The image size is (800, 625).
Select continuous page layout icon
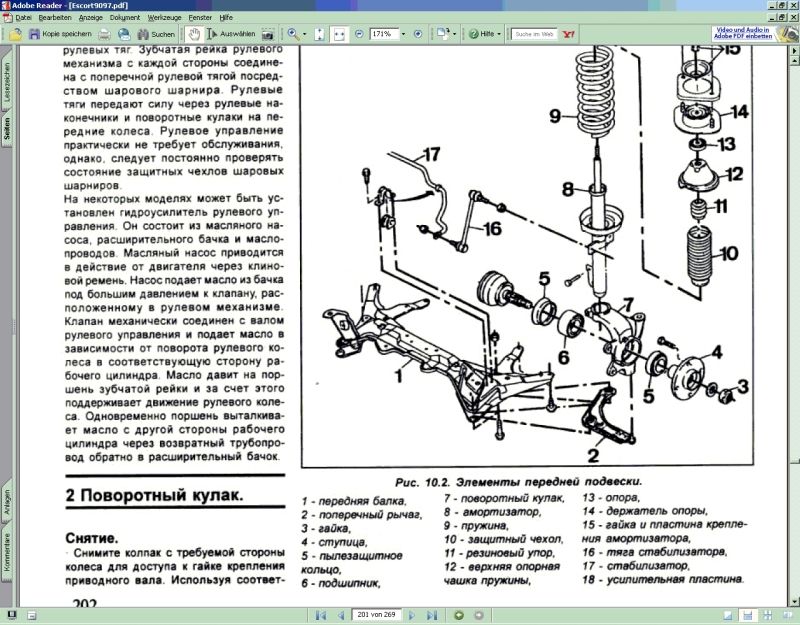pyautogui.click(x=747, y=615)
